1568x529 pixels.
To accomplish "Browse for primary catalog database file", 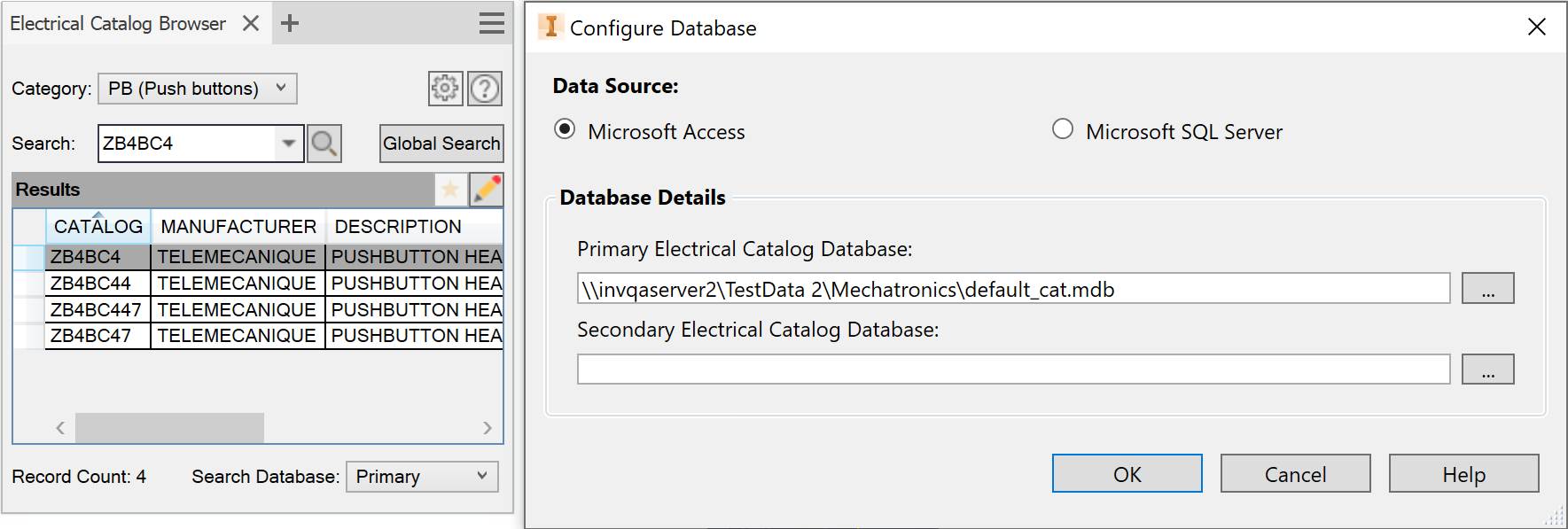I will pyautogui.click(x=1487, y=289).
